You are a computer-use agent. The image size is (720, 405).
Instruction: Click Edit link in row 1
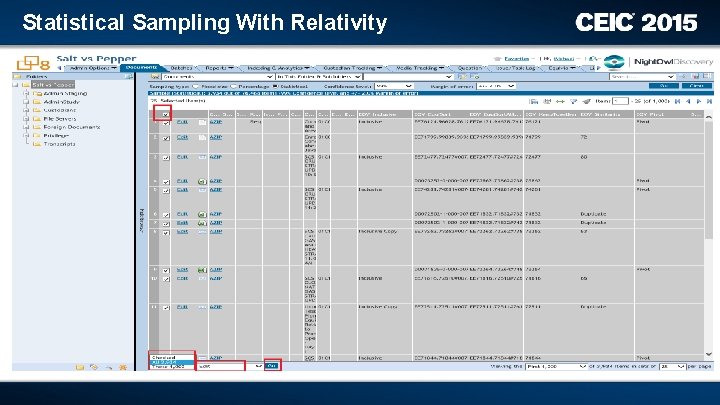182,122
